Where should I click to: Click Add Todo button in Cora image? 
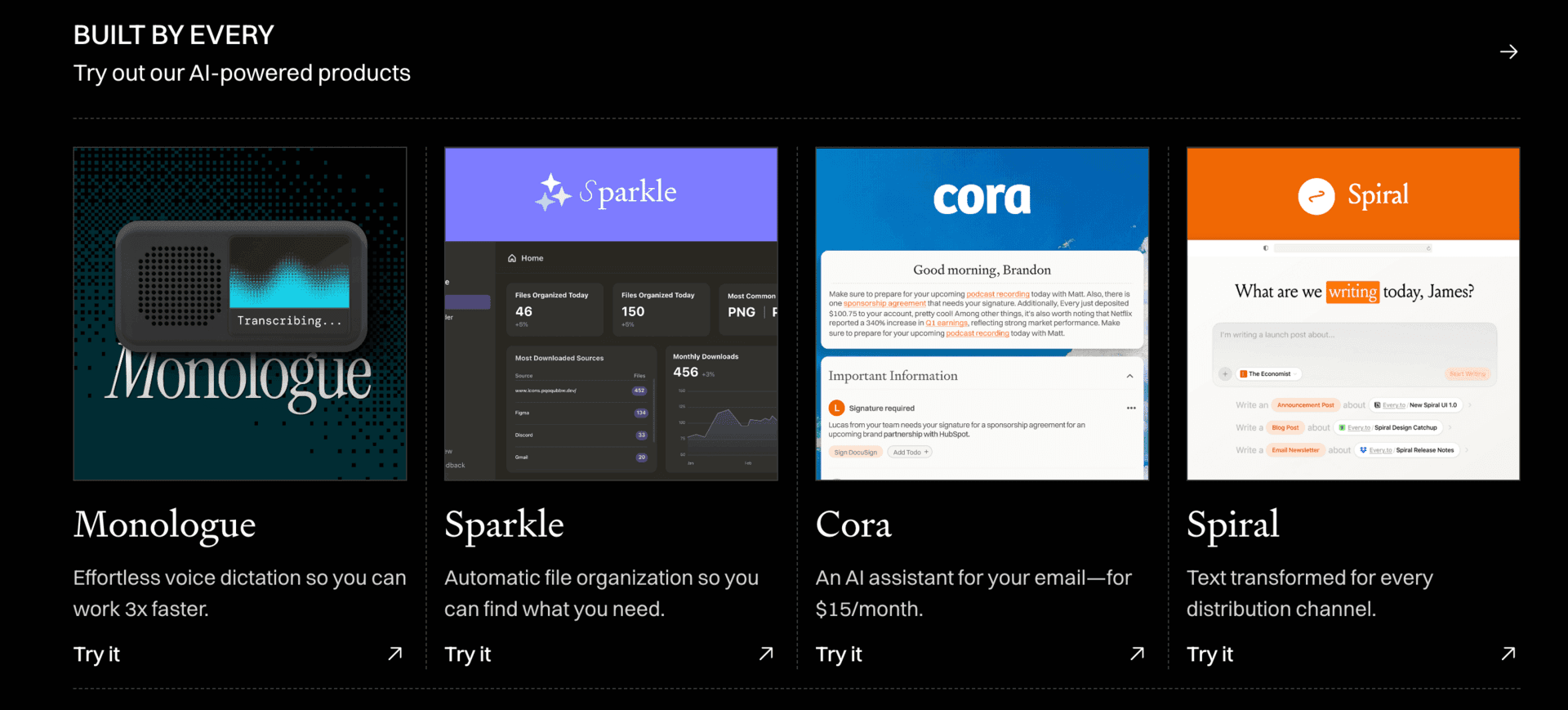pyautogui.click(x=910, y=452)
